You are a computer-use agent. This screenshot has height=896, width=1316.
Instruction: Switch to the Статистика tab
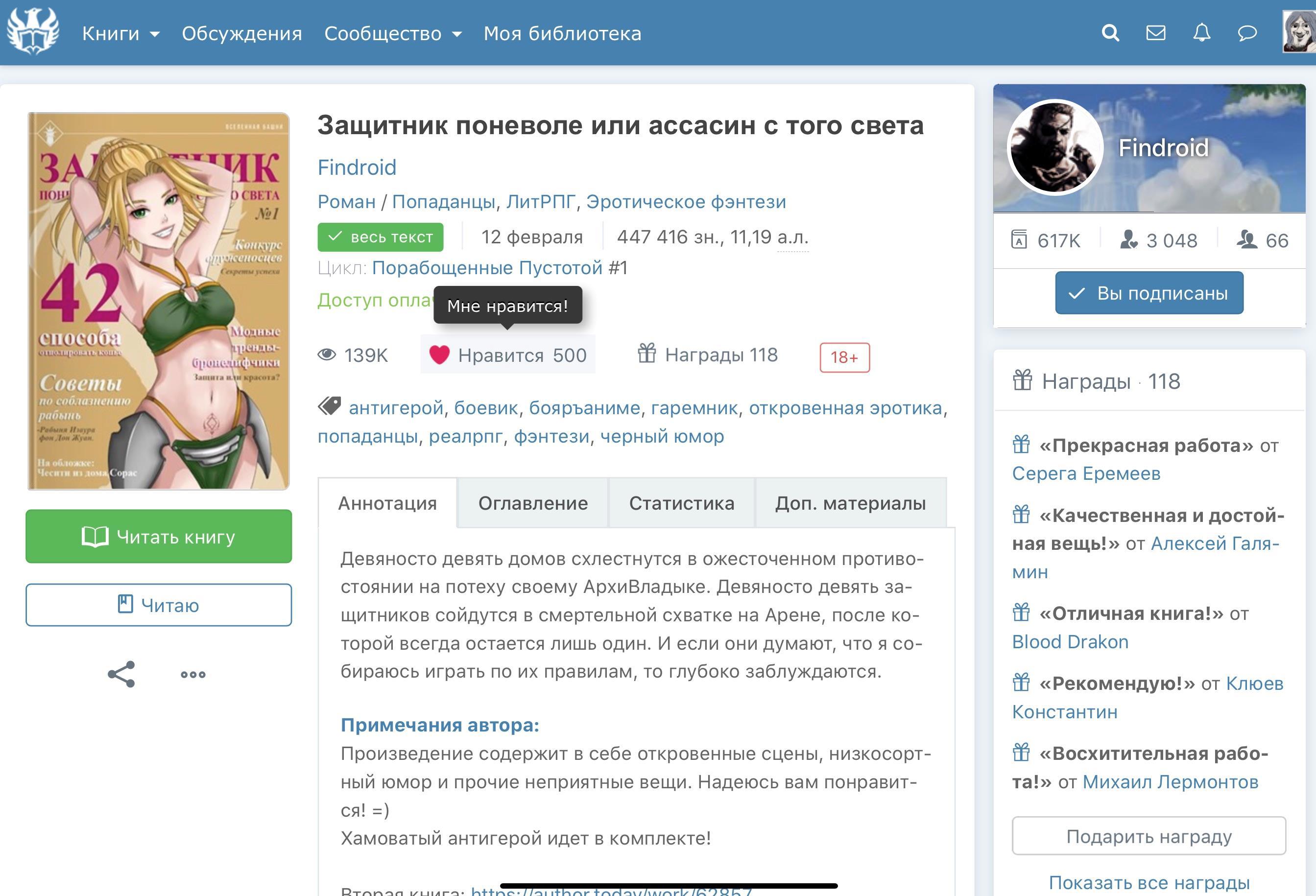point(682,503)
